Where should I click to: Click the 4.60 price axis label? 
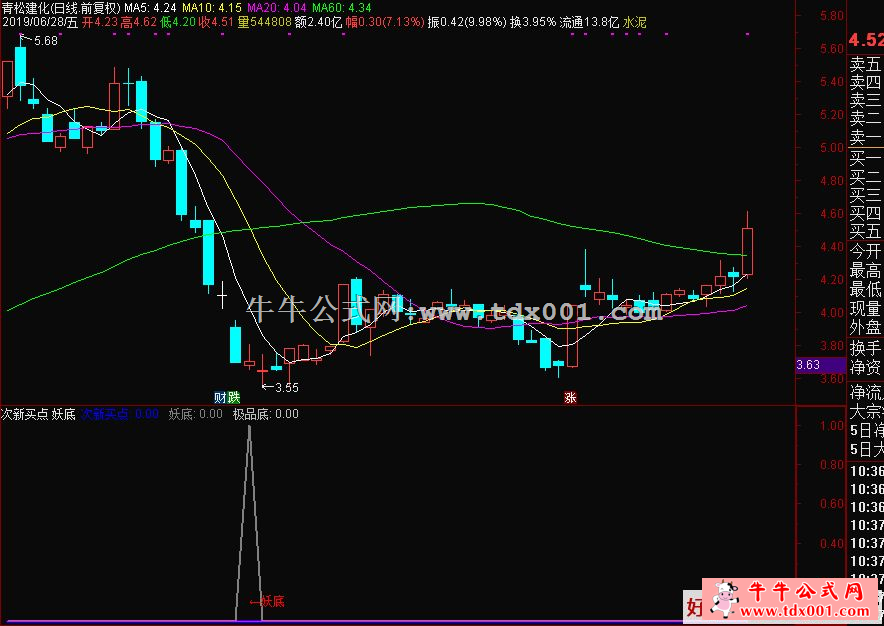pyautogui.click(x=832, y=214)
